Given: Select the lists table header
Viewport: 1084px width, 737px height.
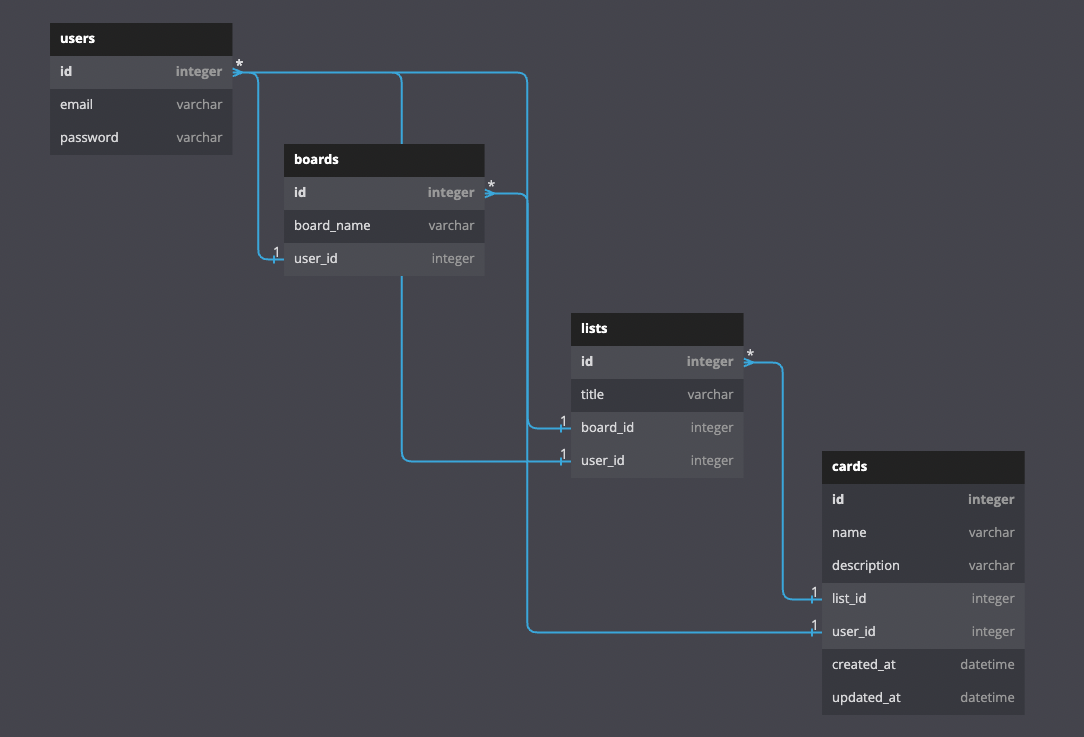Looking at the screenshot, I should (x=657, y=328).
